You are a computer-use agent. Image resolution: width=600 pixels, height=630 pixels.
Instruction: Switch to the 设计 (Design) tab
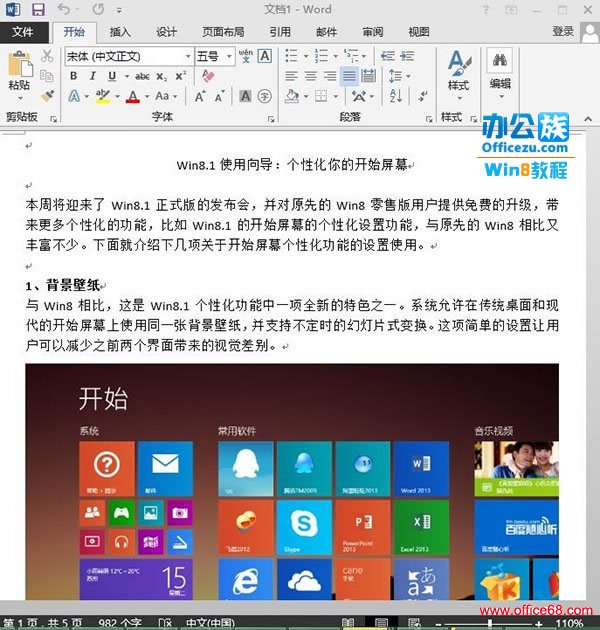(x=166, y=32)
